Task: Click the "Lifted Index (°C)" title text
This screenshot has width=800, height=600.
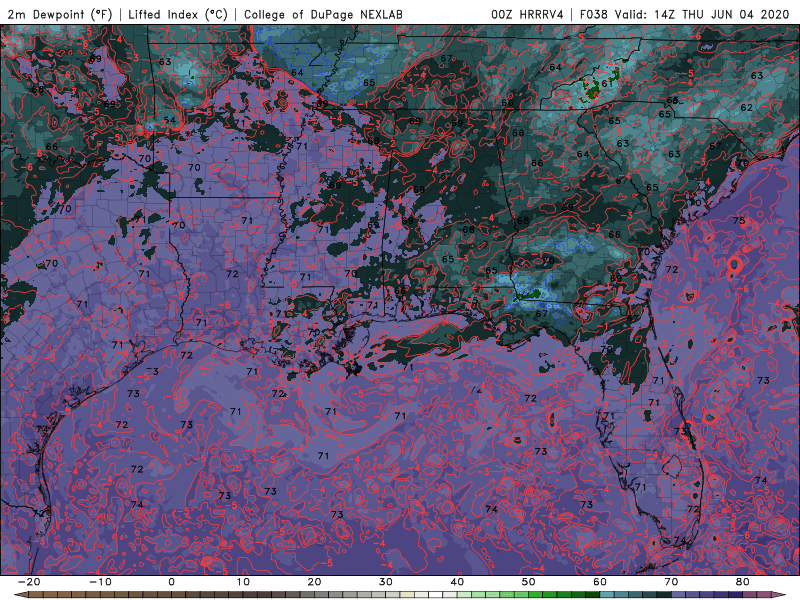Action: [178, 14]
